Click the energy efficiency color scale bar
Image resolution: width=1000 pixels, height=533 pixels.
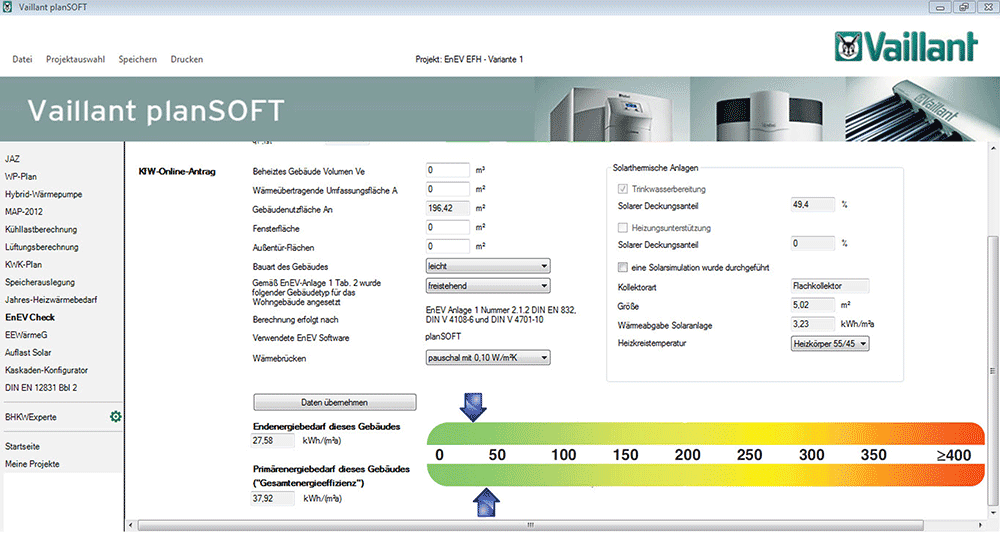706,455
